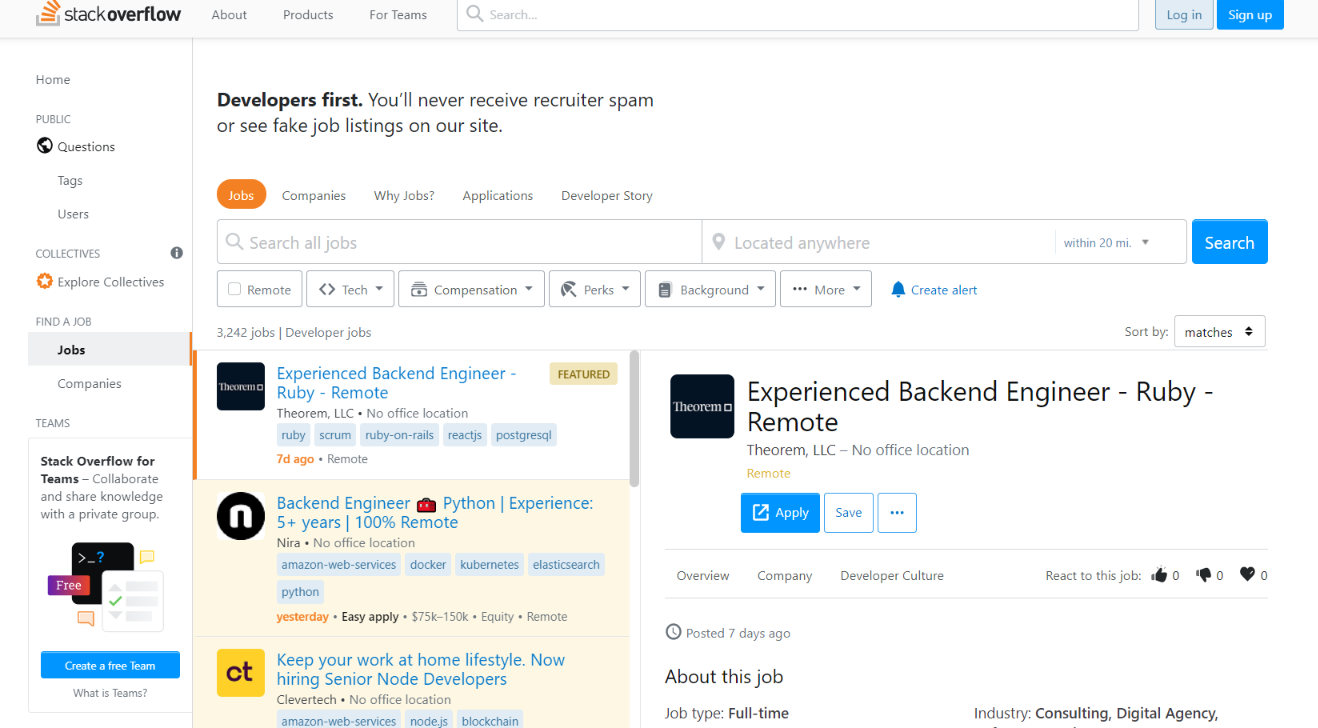The image size is (1318, 728).
Task: Open Products in the top navigation
Action: coord(308,14)
